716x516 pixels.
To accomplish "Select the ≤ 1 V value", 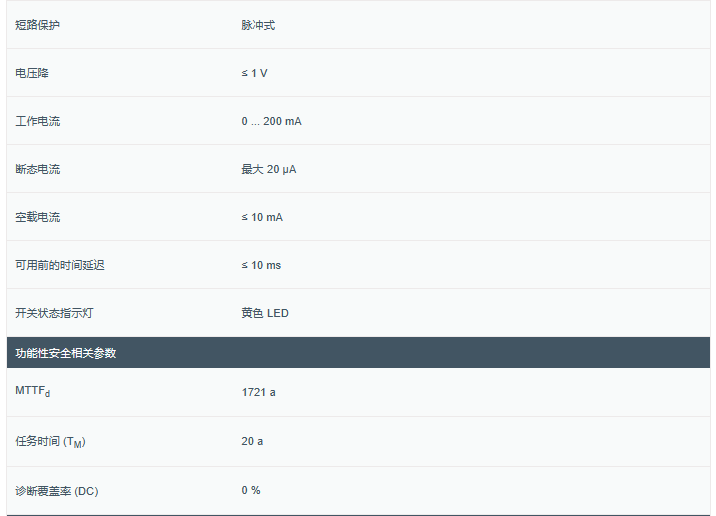I will coord(254,73).
